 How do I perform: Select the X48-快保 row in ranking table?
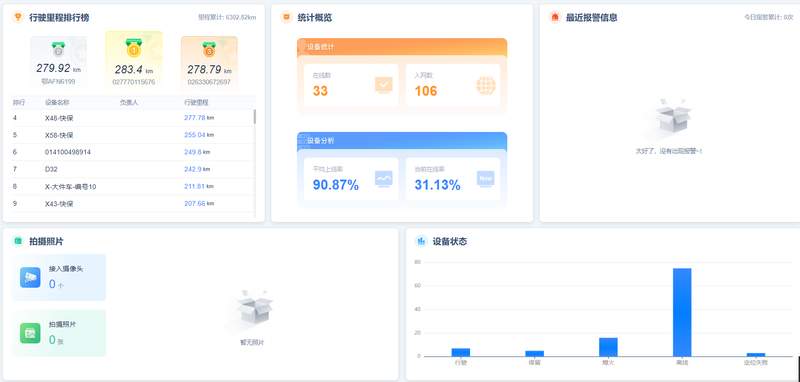click(x=133, y=118)
